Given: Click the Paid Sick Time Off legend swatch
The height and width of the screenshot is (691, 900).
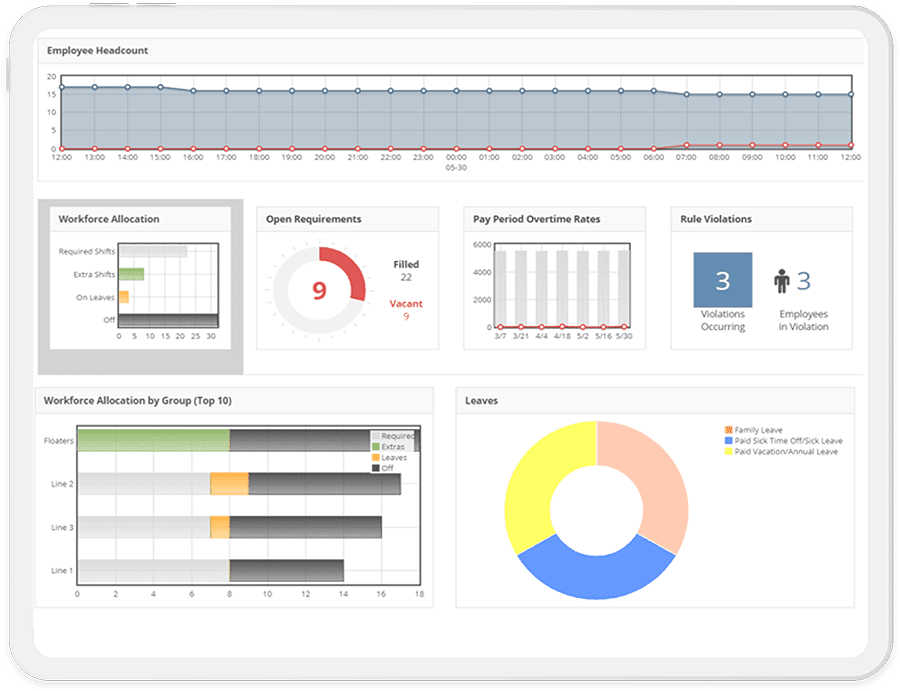Looking at the screenshot, I should point(728,441).
